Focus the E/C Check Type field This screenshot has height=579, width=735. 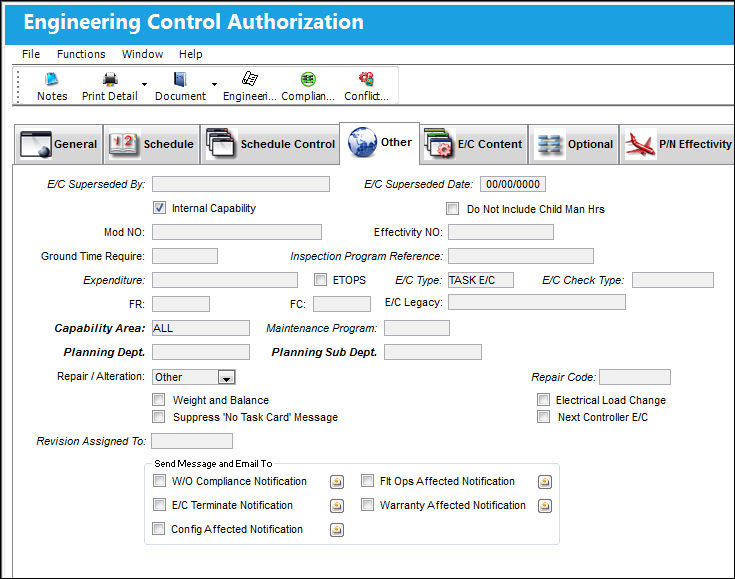click(673, 280)
